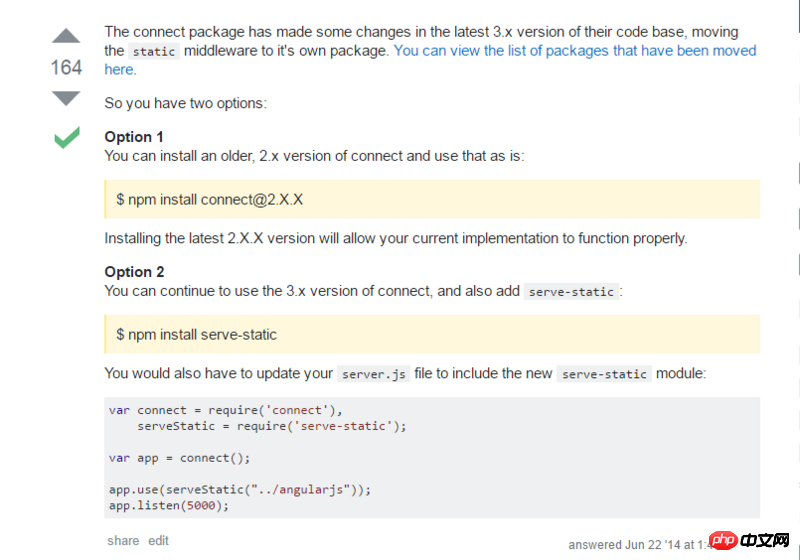Screen dimensions: 800x560
Task: Open the moved packages list link
Action: tap(575, 51)
